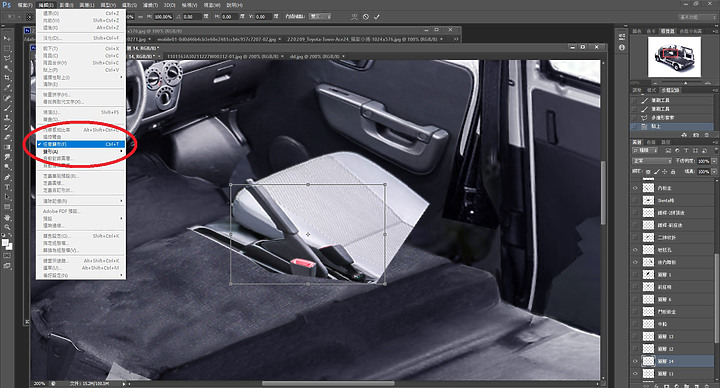
Task: Open the 檔案(F) File menu
Action: [25, 5]
